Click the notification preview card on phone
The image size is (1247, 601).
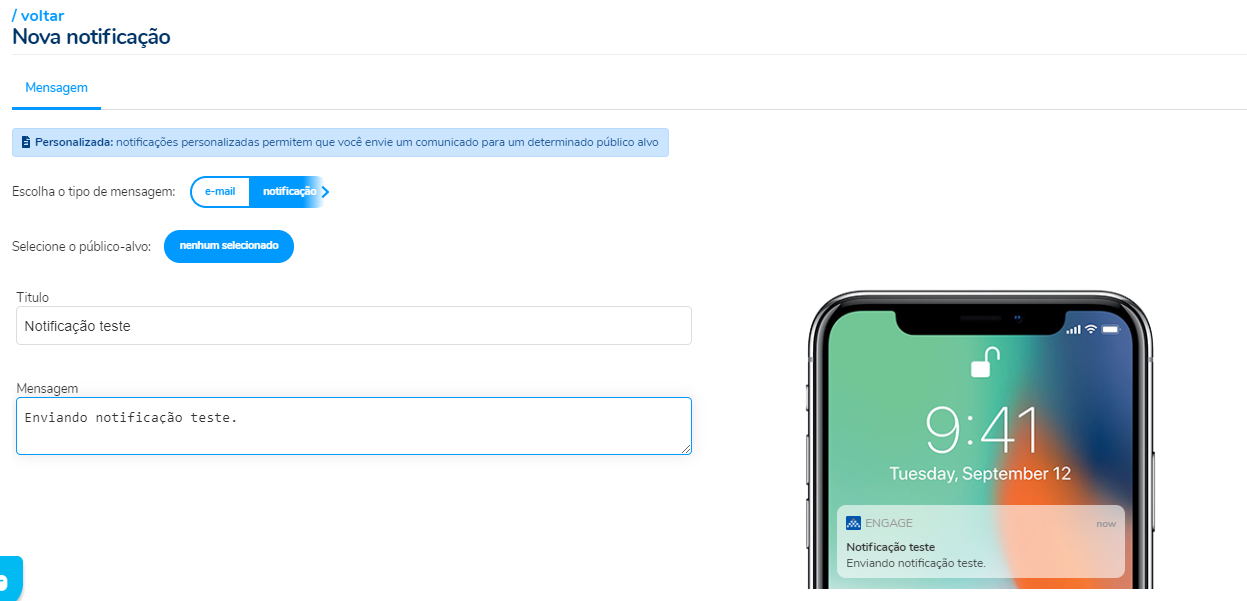pyautogui.click(x=981, y=541)
